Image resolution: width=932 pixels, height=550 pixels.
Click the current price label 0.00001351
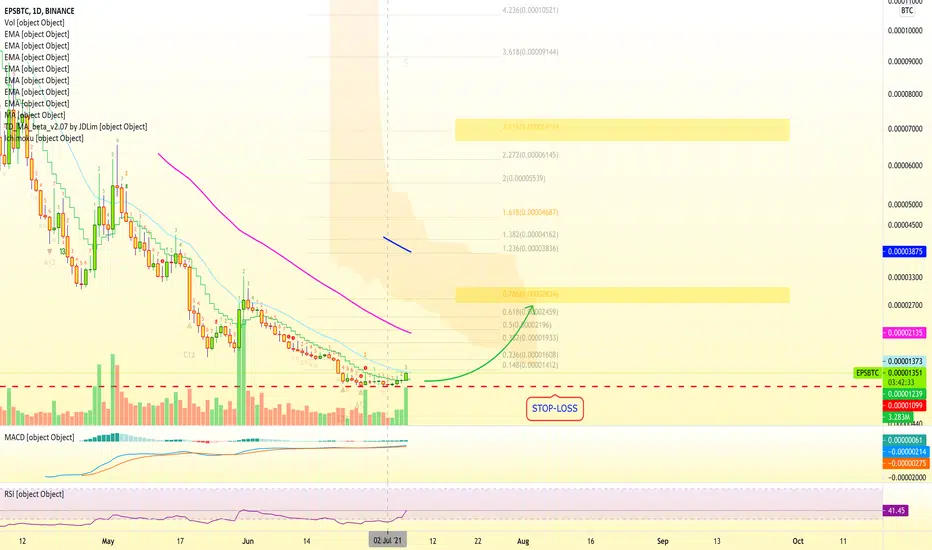click(904, 373)
